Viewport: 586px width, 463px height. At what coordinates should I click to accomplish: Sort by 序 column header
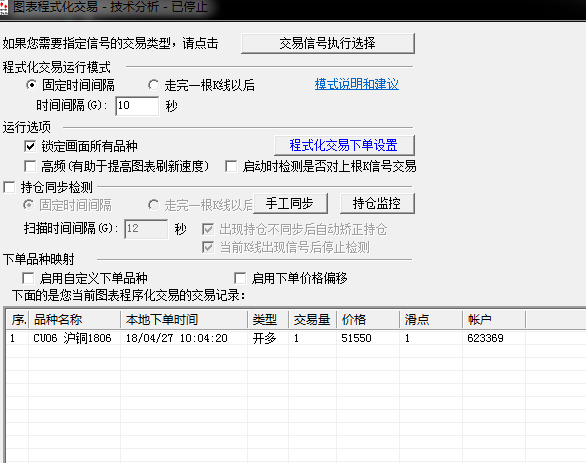tap(18, 320)
